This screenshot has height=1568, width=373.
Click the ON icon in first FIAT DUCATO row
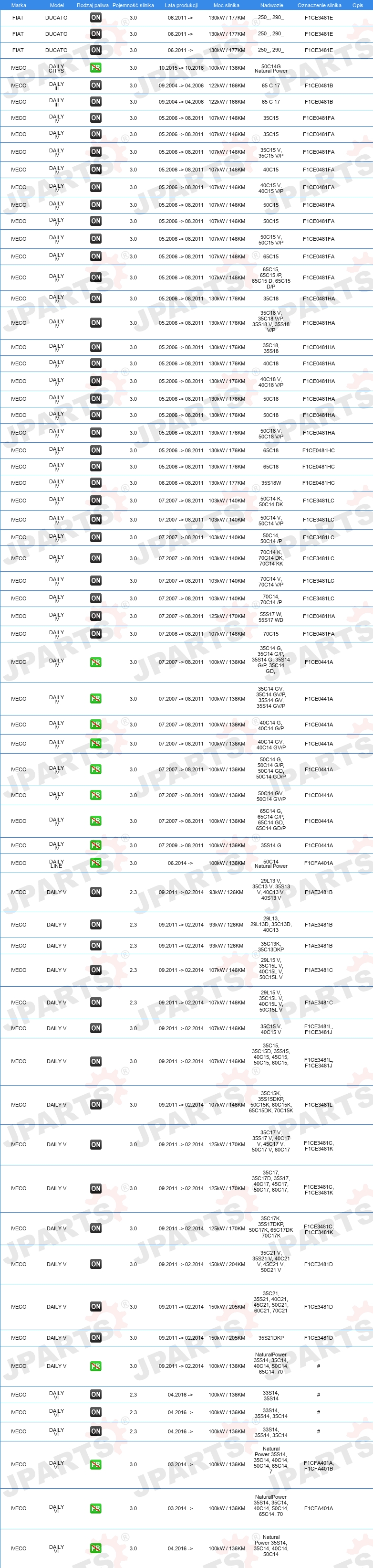click(95, 18)
